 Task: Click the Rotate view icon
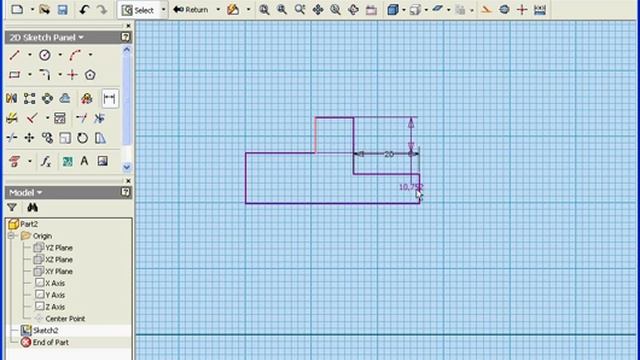(x=353, y=9)
